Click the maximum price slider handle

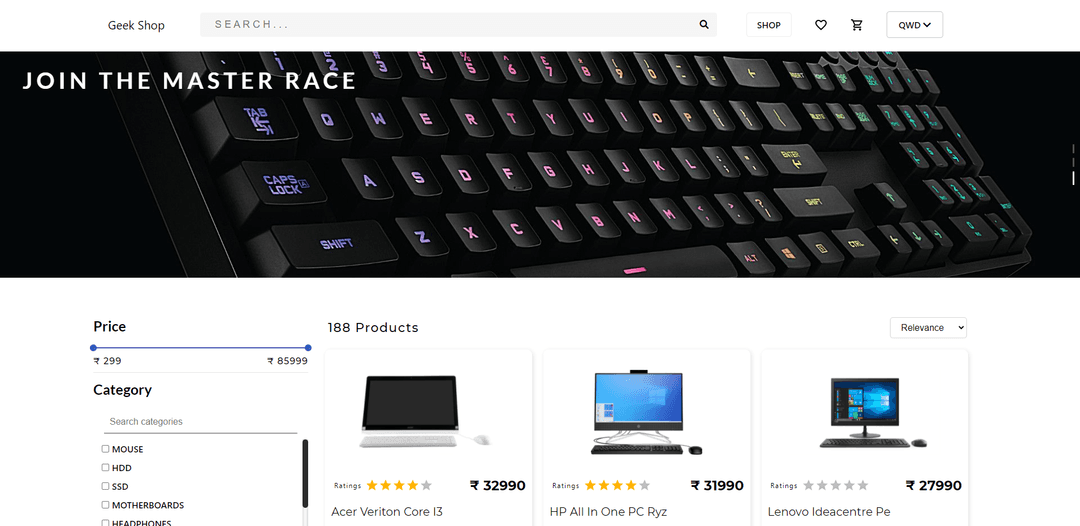(308, 348)
